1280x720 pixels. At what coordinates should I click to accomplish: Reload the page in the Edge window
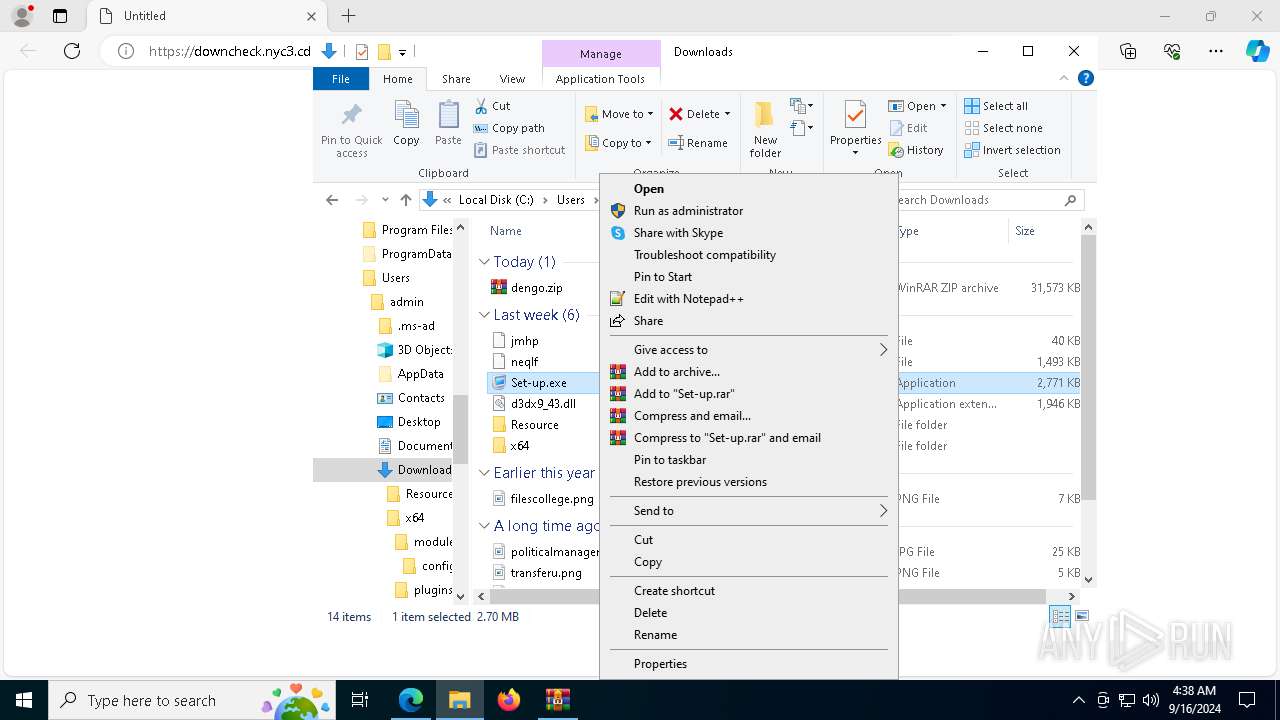click(72, 51)
